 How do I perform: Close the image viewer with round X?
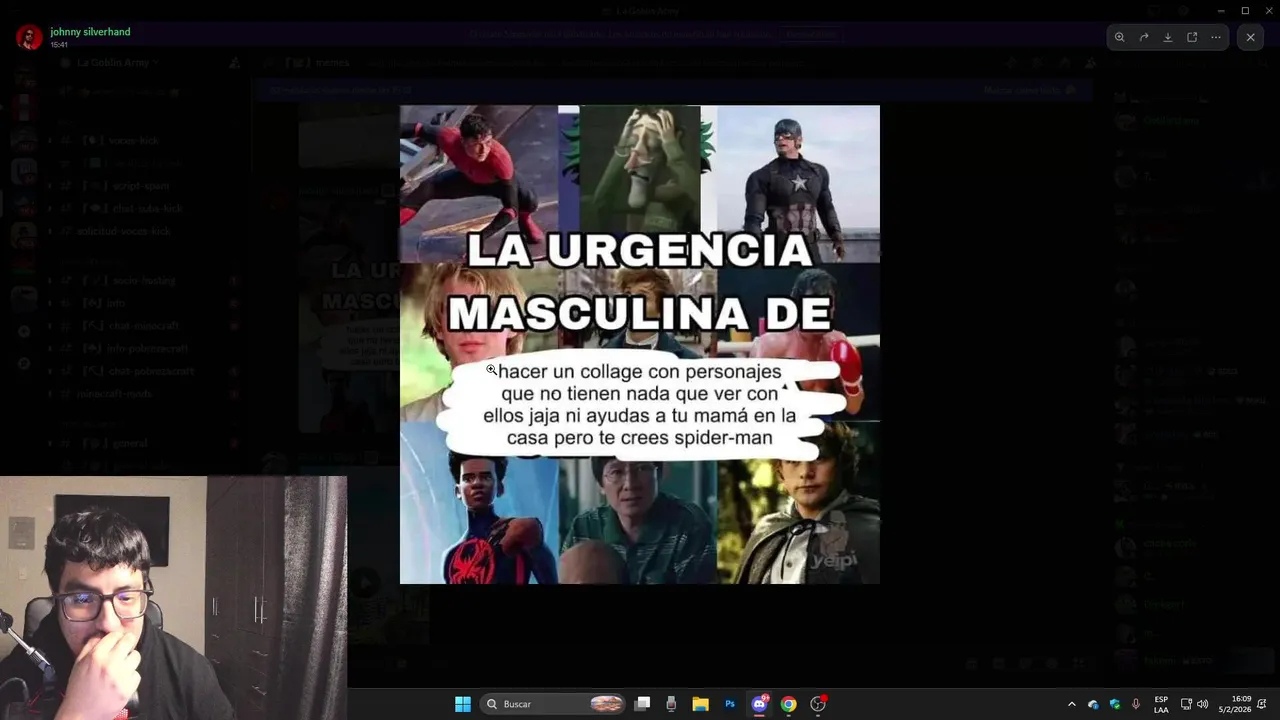(1250, 37)
